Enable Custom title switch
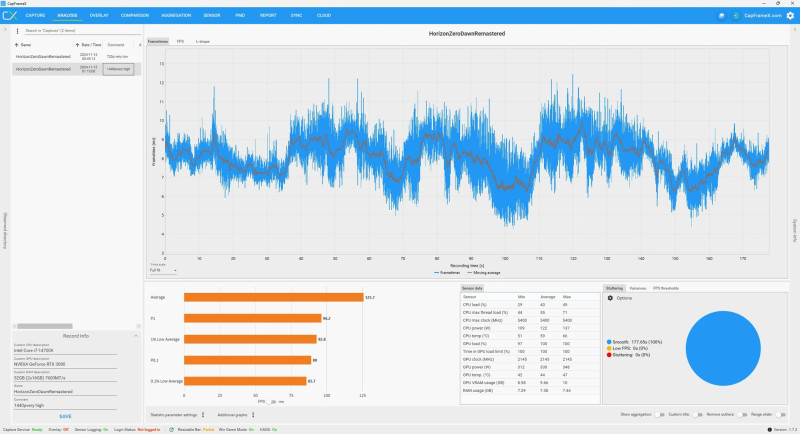800x434 pixels. [697, 415]
